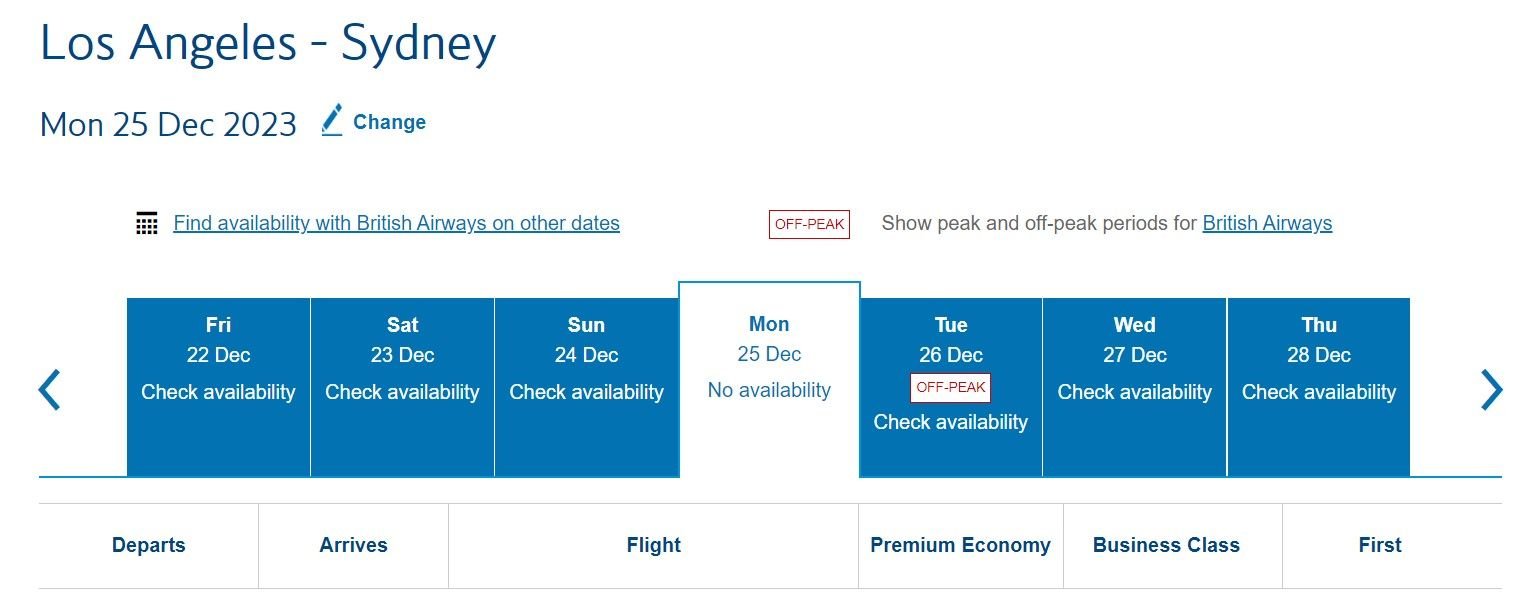This screenshot has height=610, width=1516.
Task: Click the pencil Change icon
Action: point(332,120)
